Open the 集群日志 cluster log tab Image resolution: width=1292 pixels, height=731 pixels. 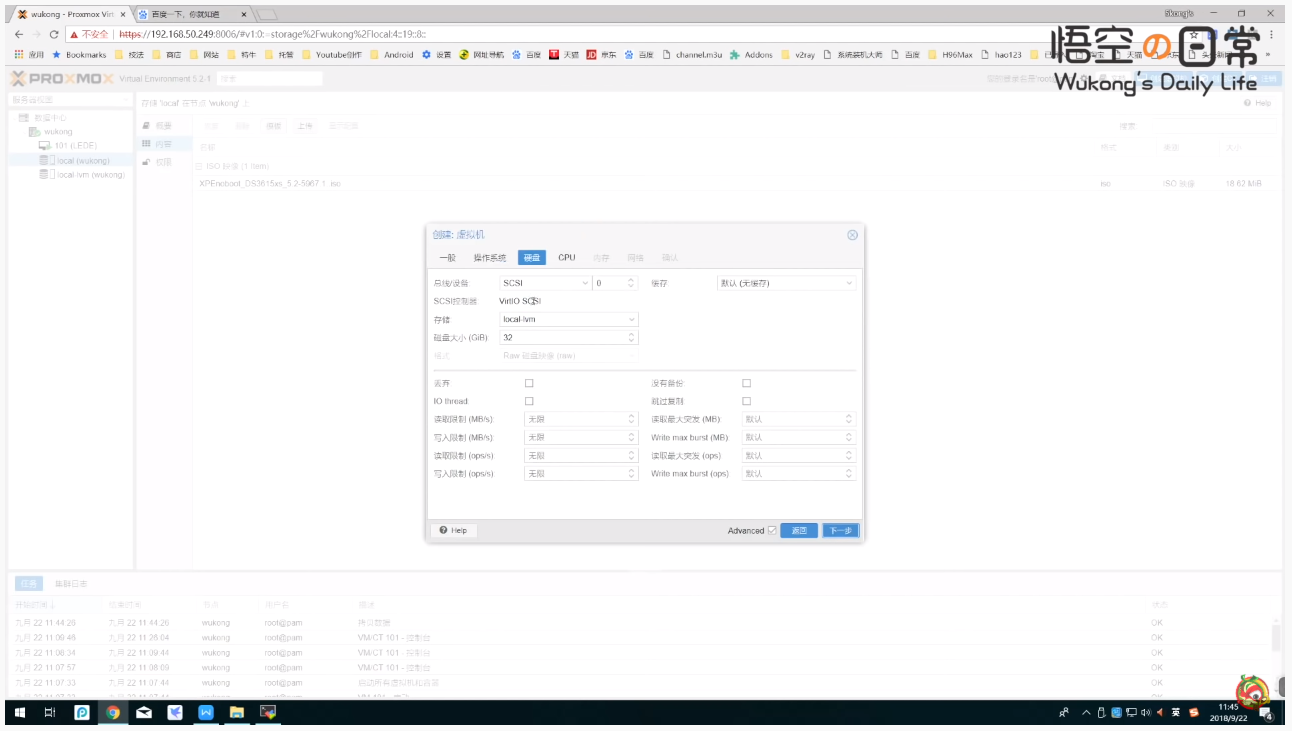(x=71, y=583)
